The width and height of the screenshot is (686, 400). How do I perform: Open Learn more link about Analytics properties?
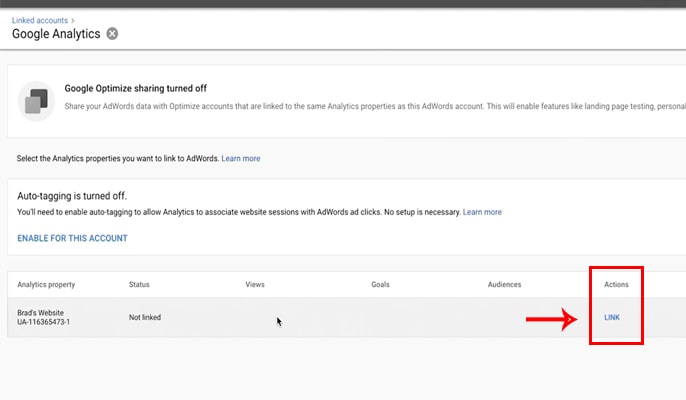coord(241,158)
